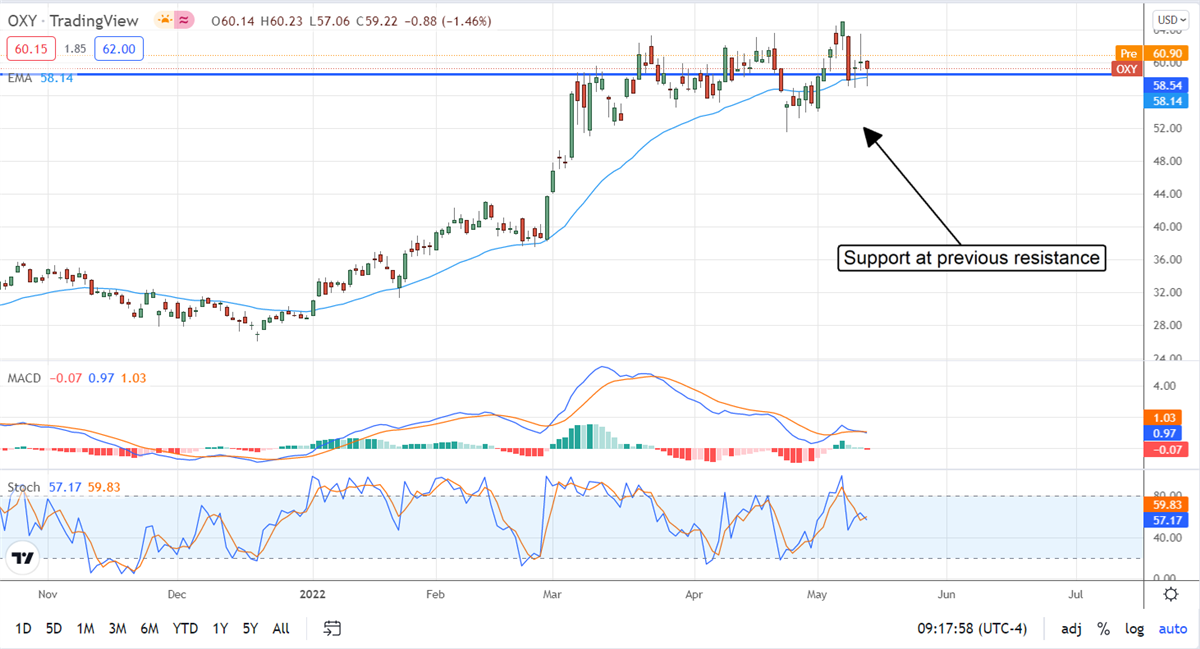
Task: Select the 5D time range
Action: coord(54,628)
